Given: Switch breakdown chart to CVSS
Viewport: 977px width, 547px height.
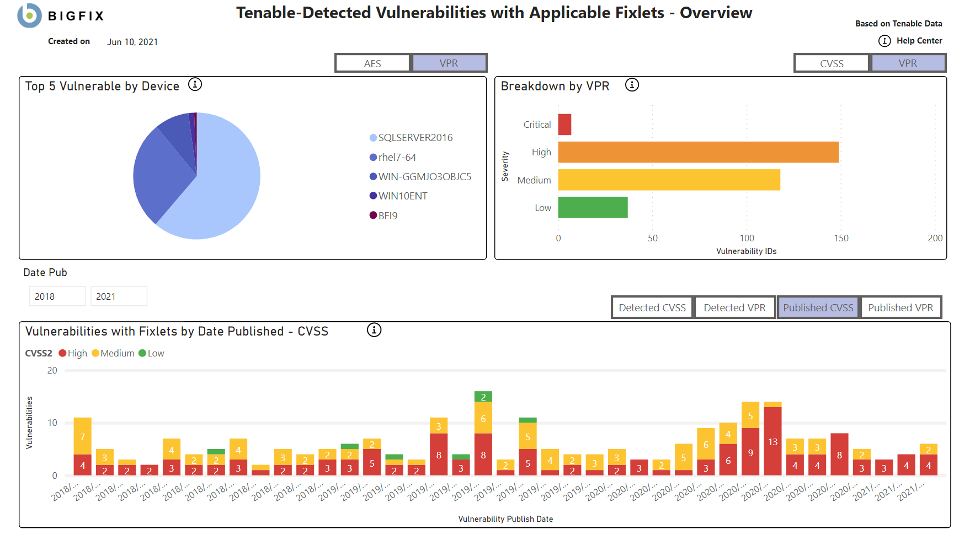Looking at the screenshot, I should [x=832, y=63].
